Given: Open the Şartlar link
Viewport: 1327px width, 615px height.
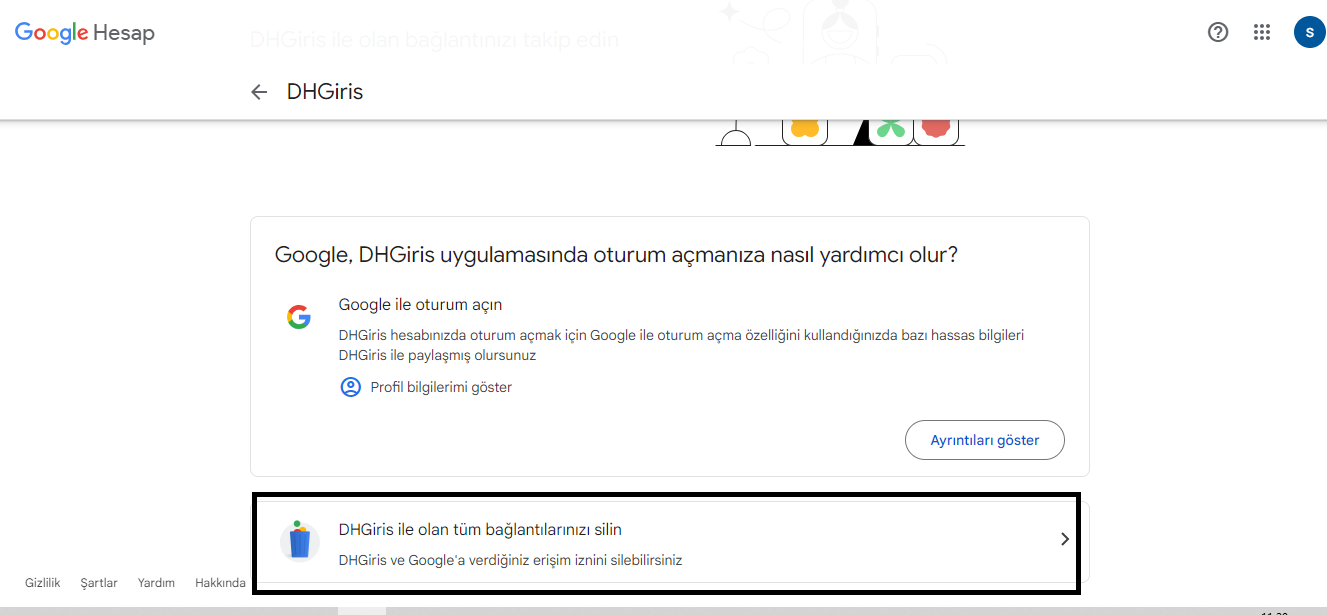Looking at the screenshot, I should tap(98, 582).
